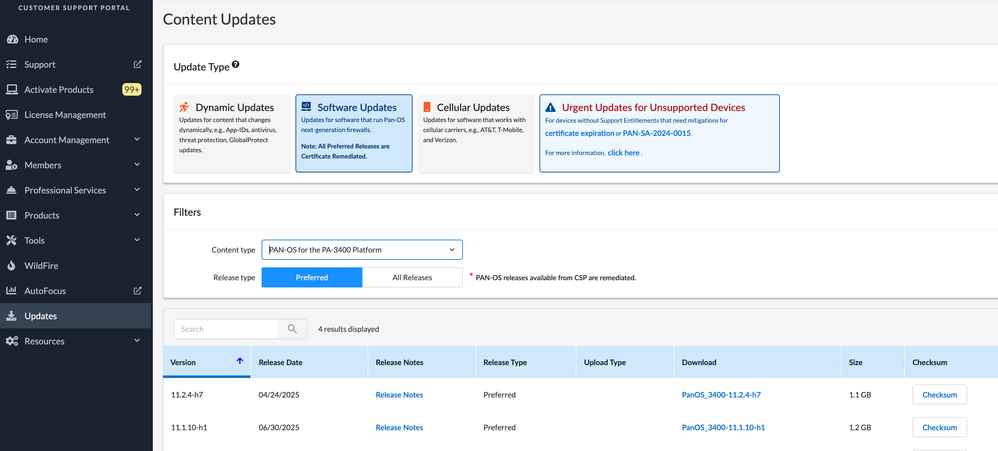Expand the Professional Services chevron
The height and width of the screenshot is (451, 998).
[137, 190]
